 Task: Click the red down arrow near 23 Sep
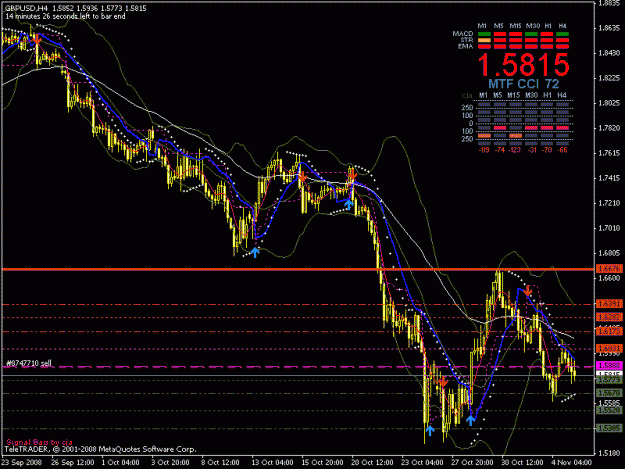(37, 39)
